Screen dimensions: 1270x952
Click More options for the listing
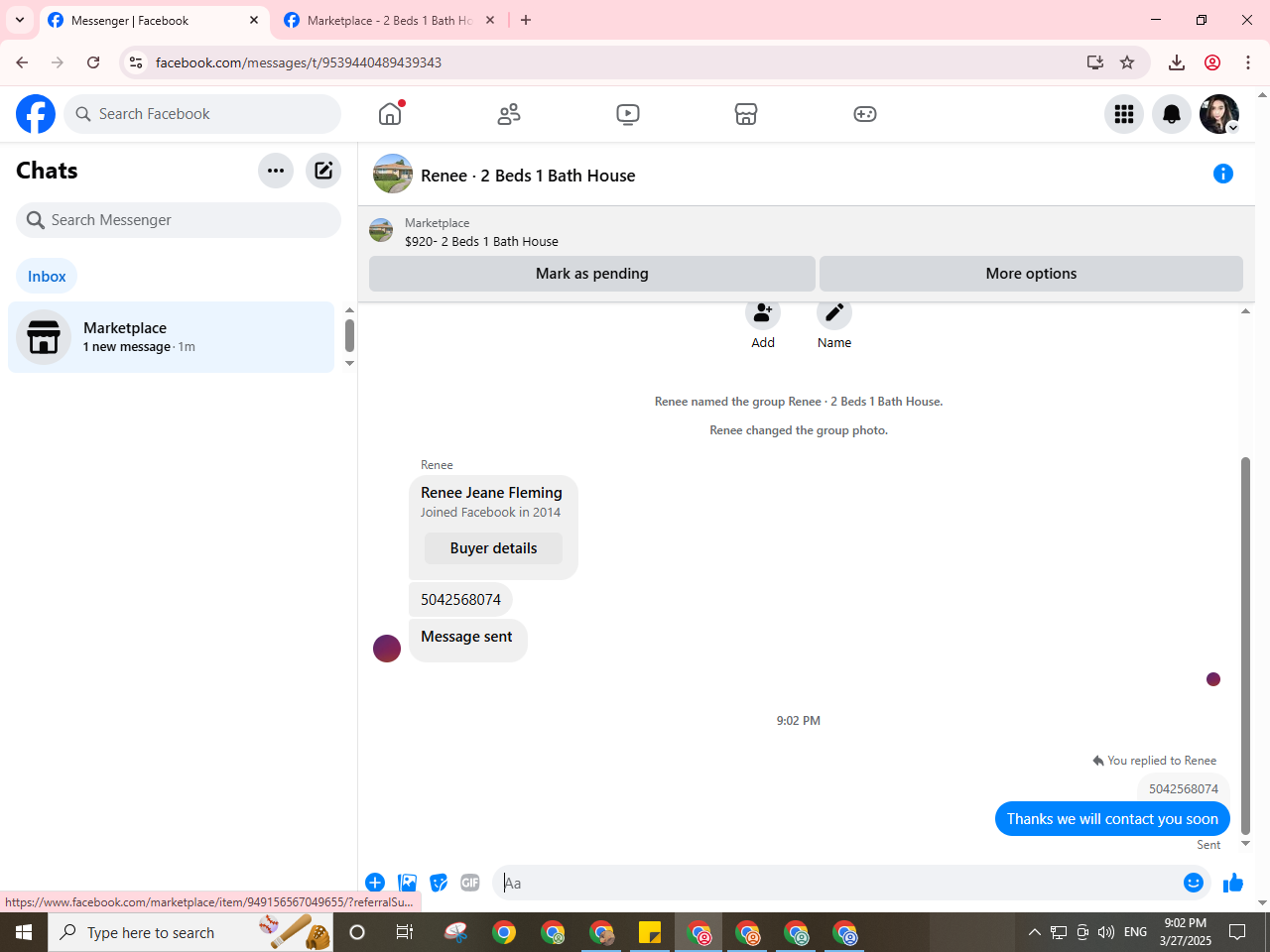pyautogui.click(x=1031, y=274)
